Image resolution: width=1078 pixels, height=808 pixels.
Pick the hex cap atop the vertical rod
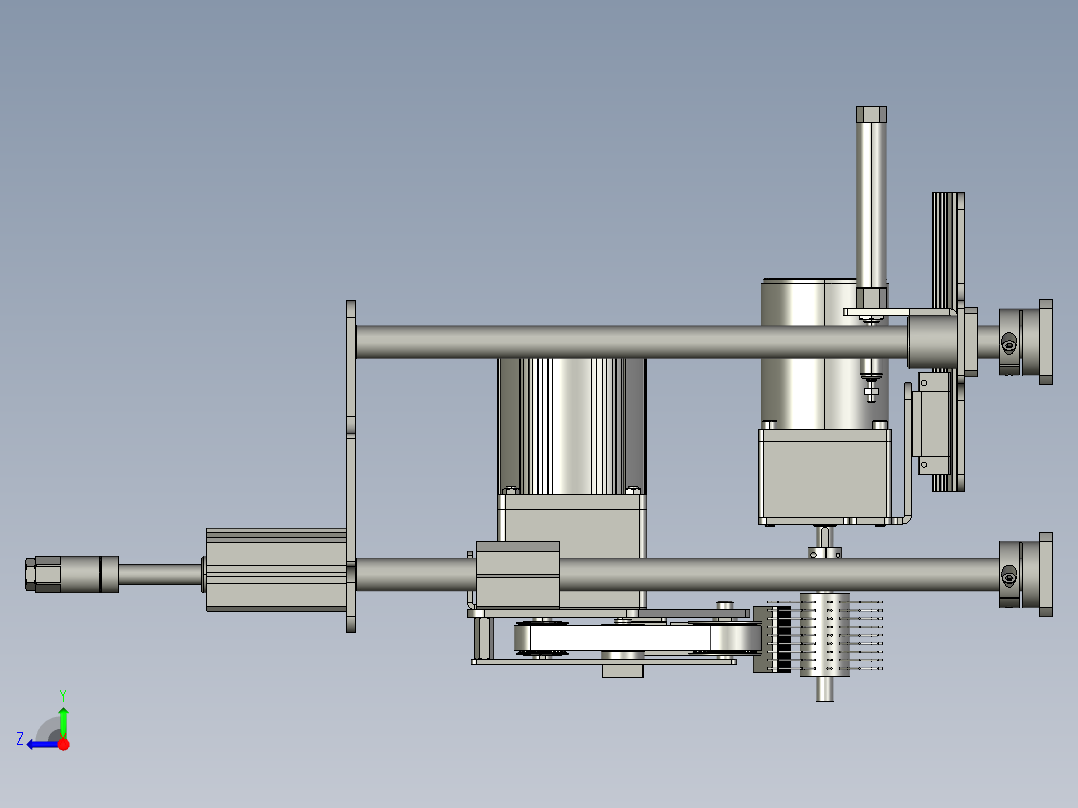[871, 114]
